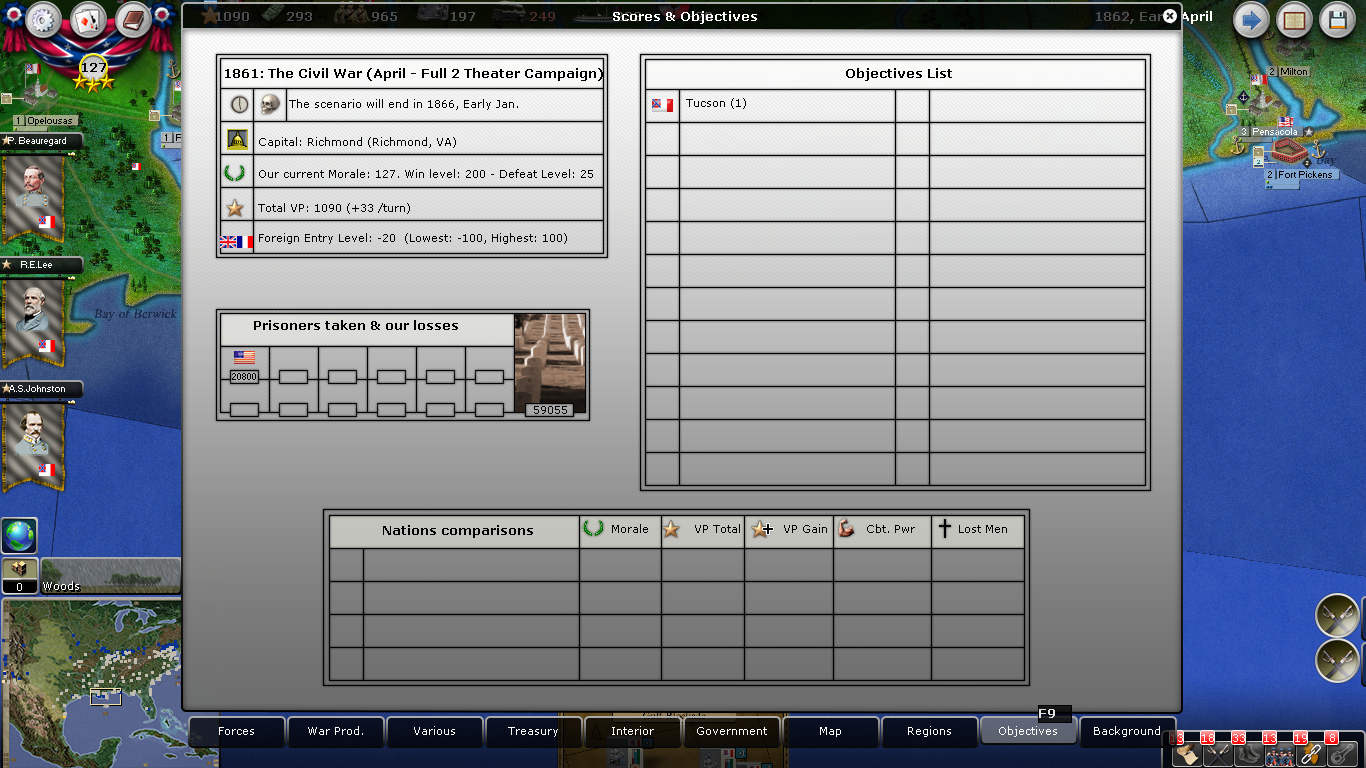Click the playing cards icon
The width and height of the screenshot is (1366, 768).
point(88,19)
